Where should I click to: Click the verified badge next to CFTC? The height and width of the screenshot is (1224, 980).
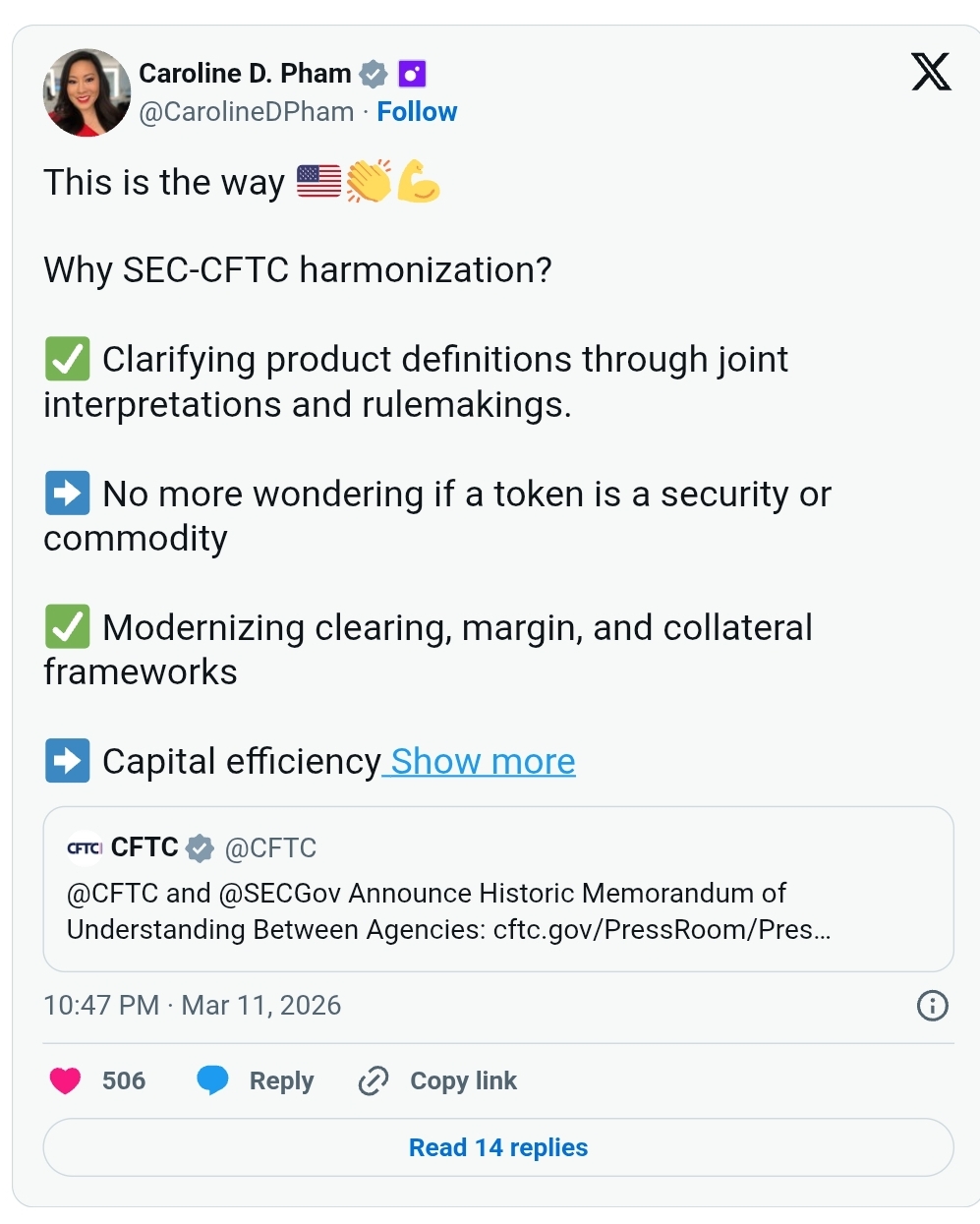201,847
